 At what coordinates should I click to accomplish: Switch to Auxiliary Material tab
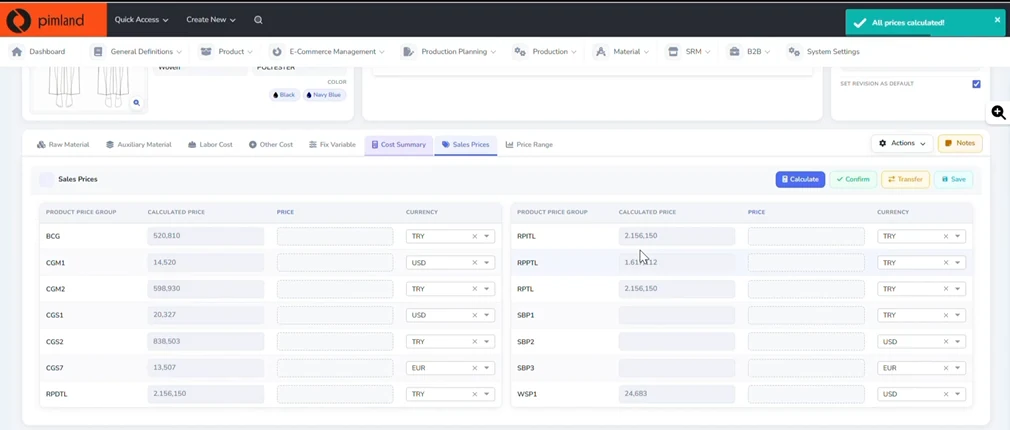pos(138,145)
